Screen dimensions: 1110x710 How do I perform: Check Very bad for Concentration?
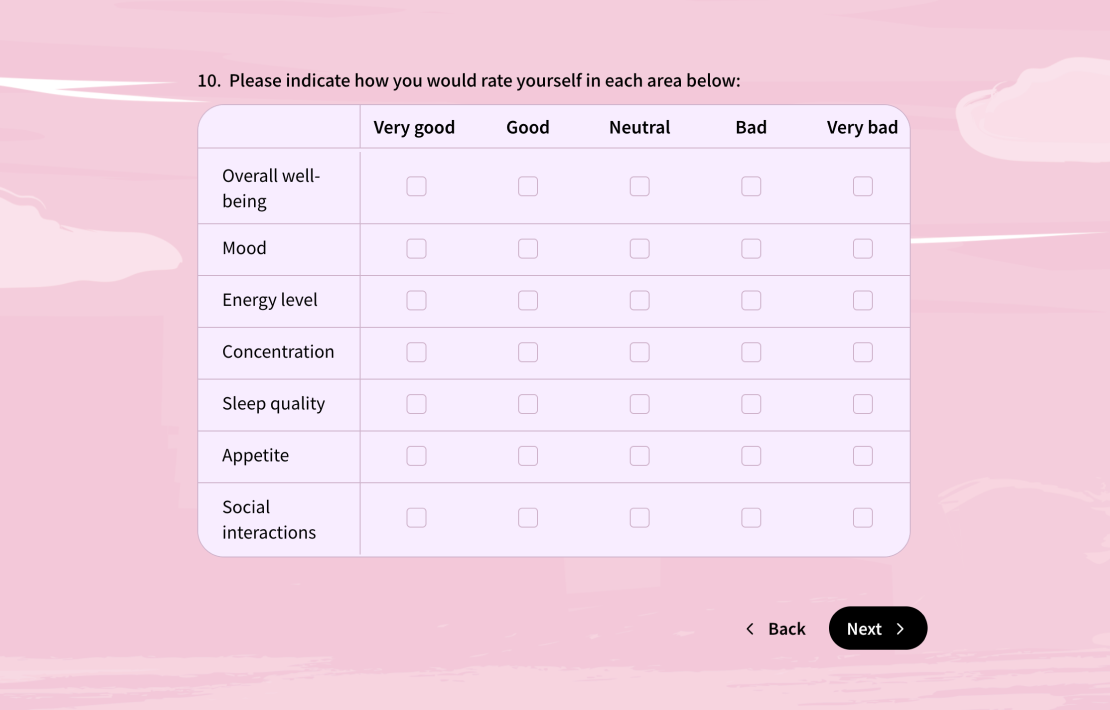click(863, 352)
